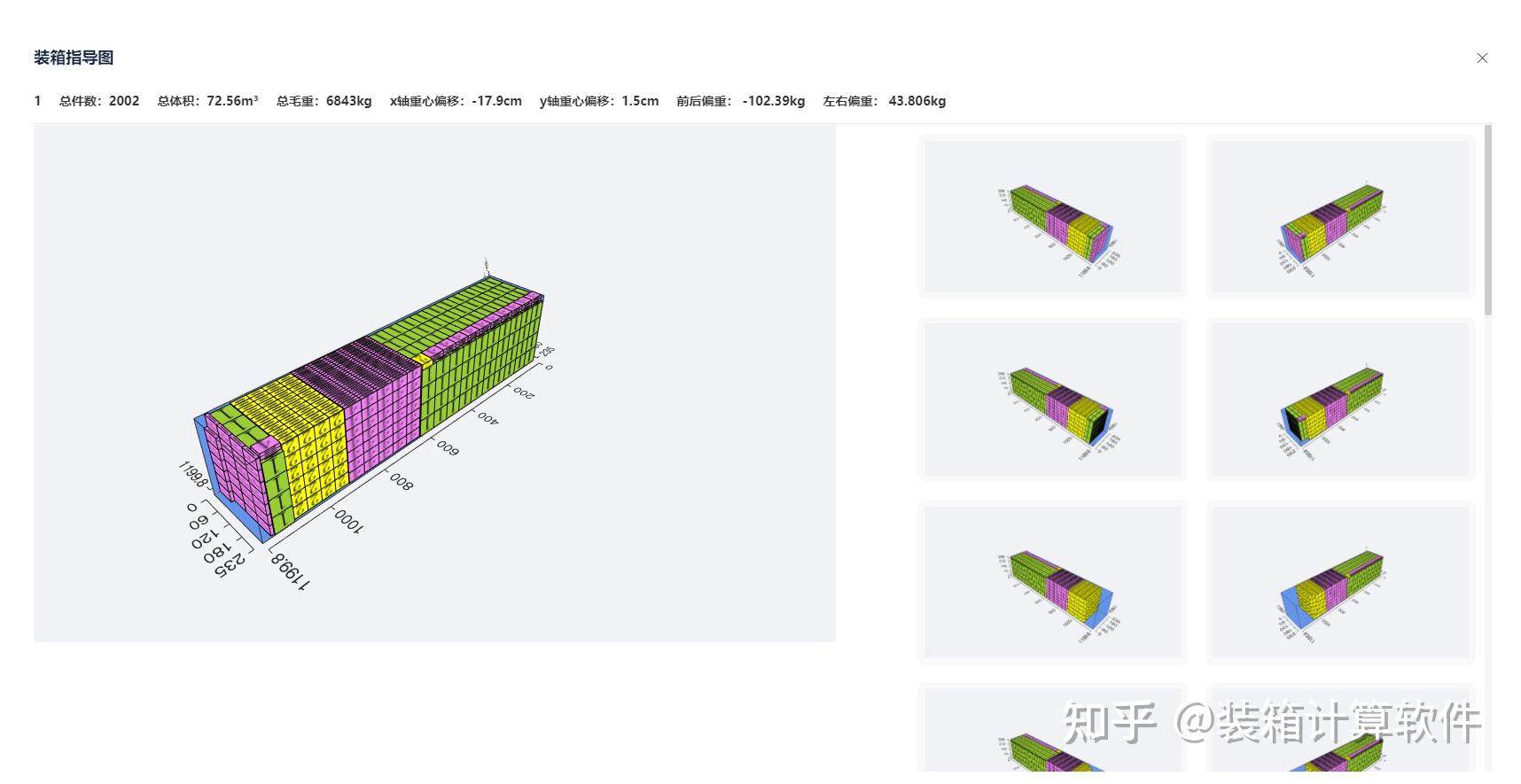
Task: Click the 装箱指导图 title text
Action: tap(74, 58)
